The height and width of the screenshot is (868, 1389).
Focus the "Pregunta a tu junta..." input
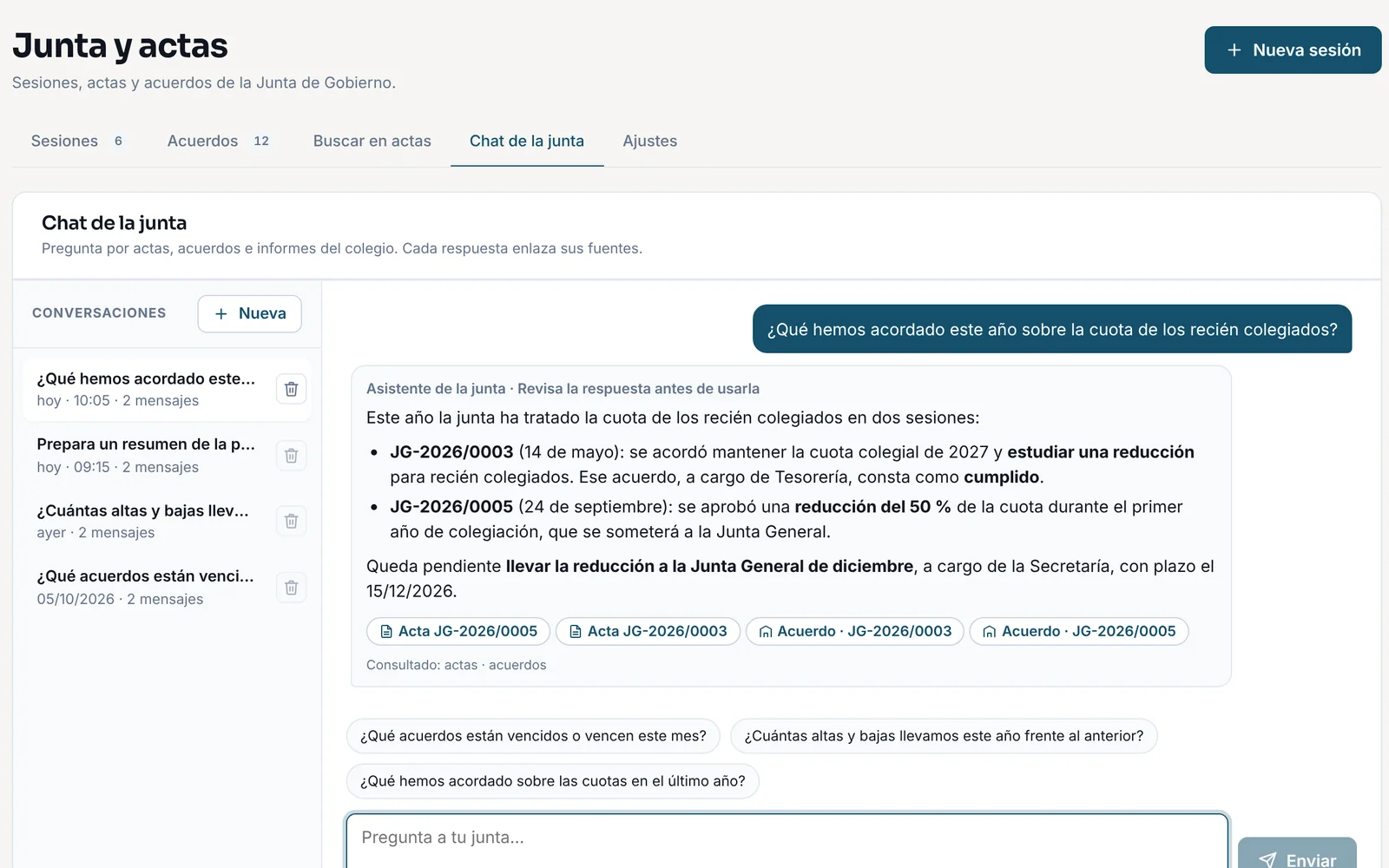[x=787, y=840]
